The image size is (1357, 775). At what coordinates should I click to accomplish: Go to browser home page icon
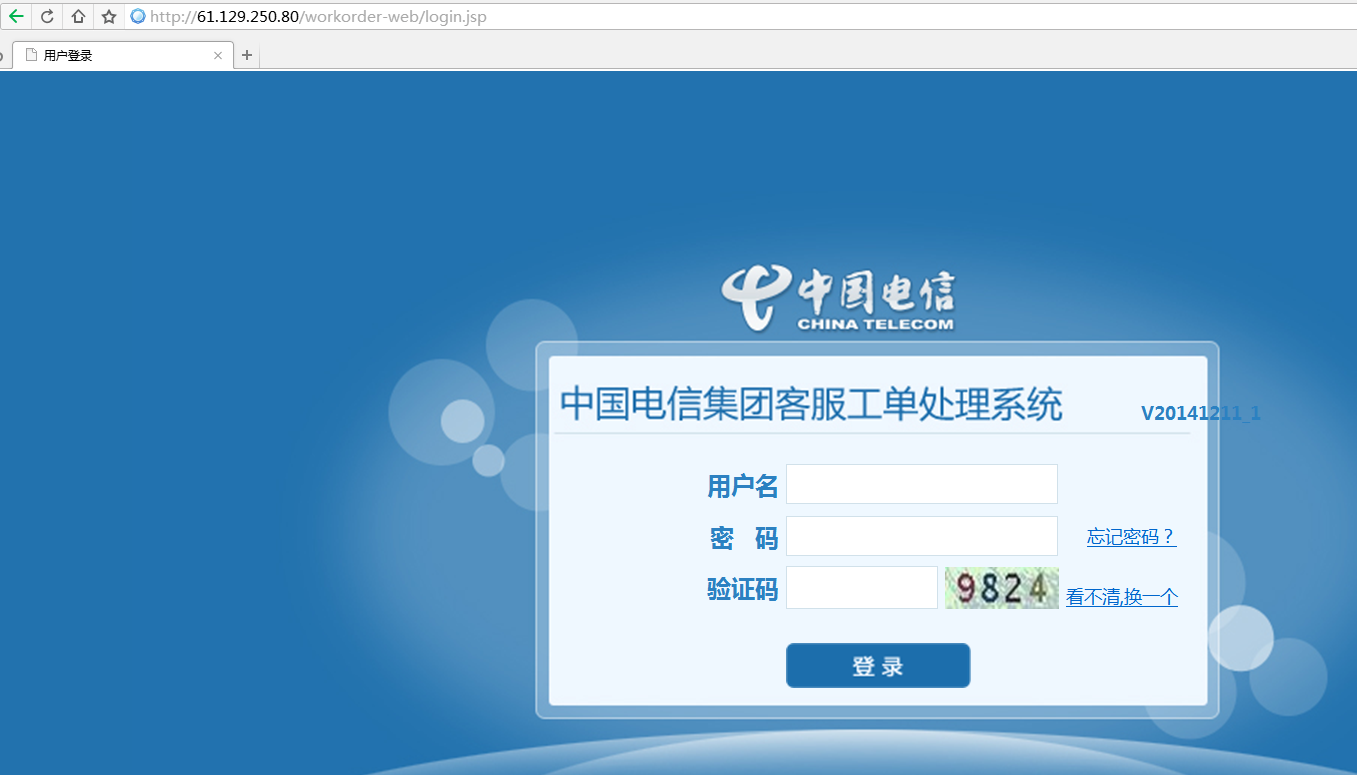[x=78, y=16]
